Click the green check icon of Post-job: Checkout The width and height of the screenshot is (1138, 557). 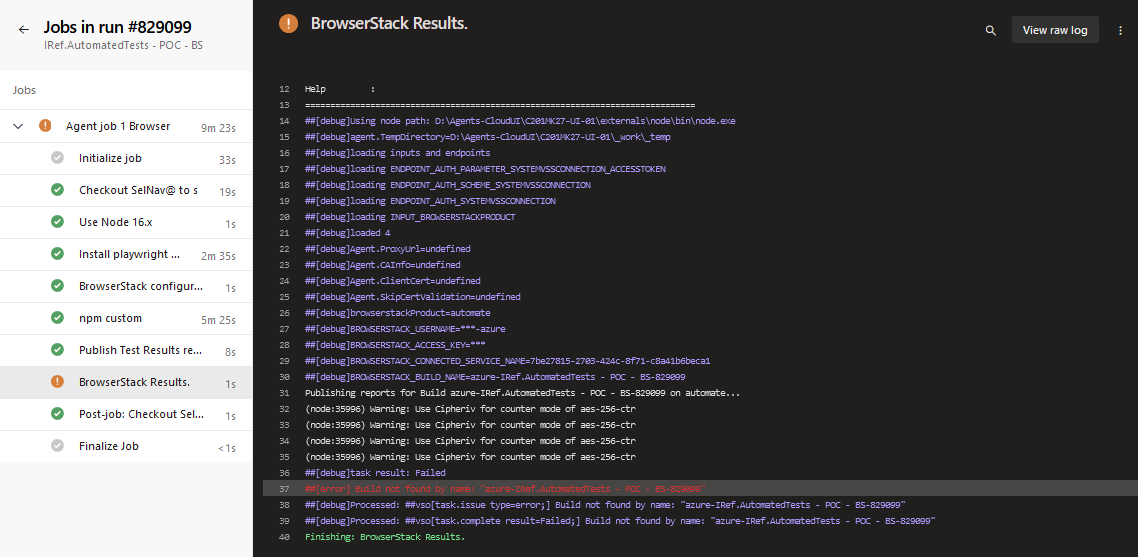click(x=57, y=413)
